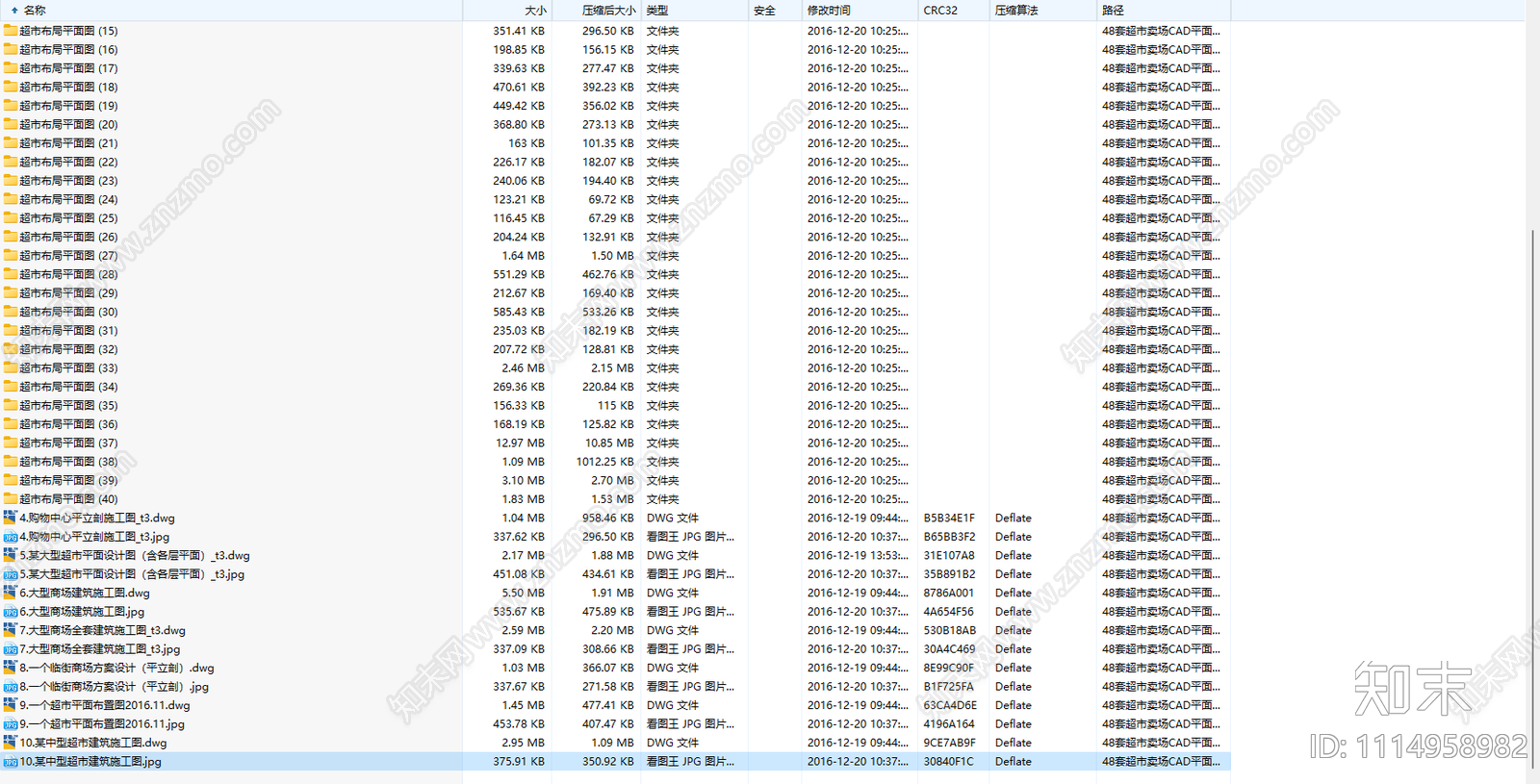Sort by the 类型 column header
The width and height of the screenshot is (1540, 784).
click(695, 11)
